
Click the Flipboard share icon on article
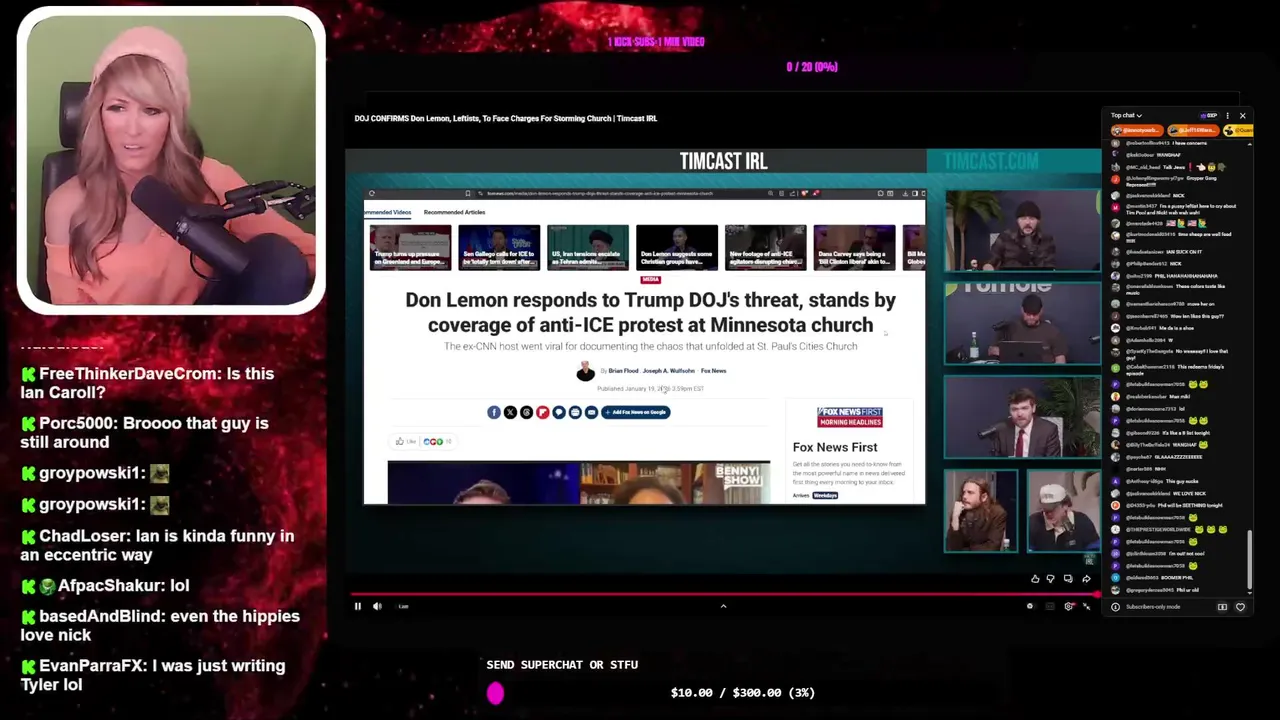coord(543,412)
